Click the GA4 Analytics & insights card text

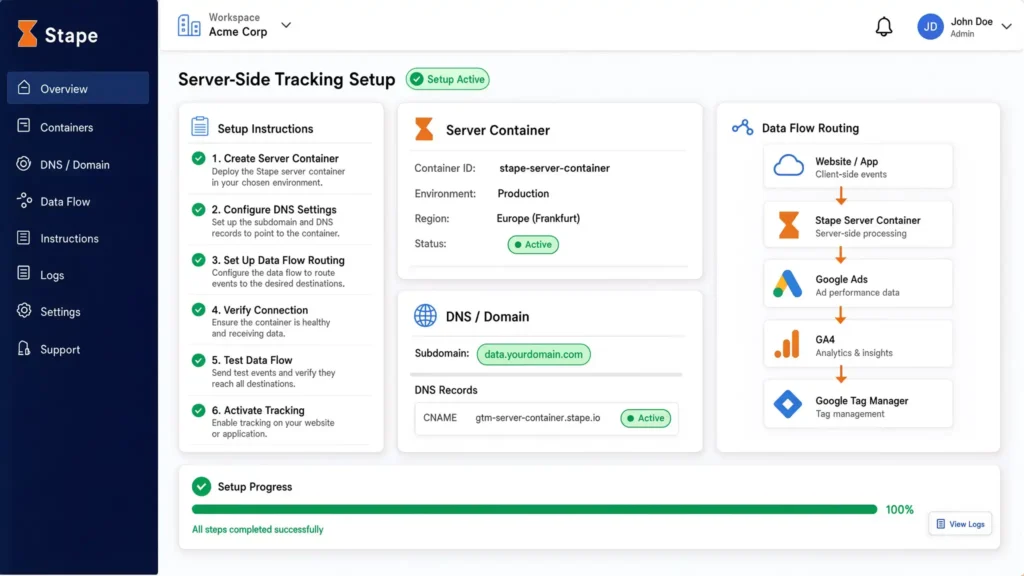[854, 345]
